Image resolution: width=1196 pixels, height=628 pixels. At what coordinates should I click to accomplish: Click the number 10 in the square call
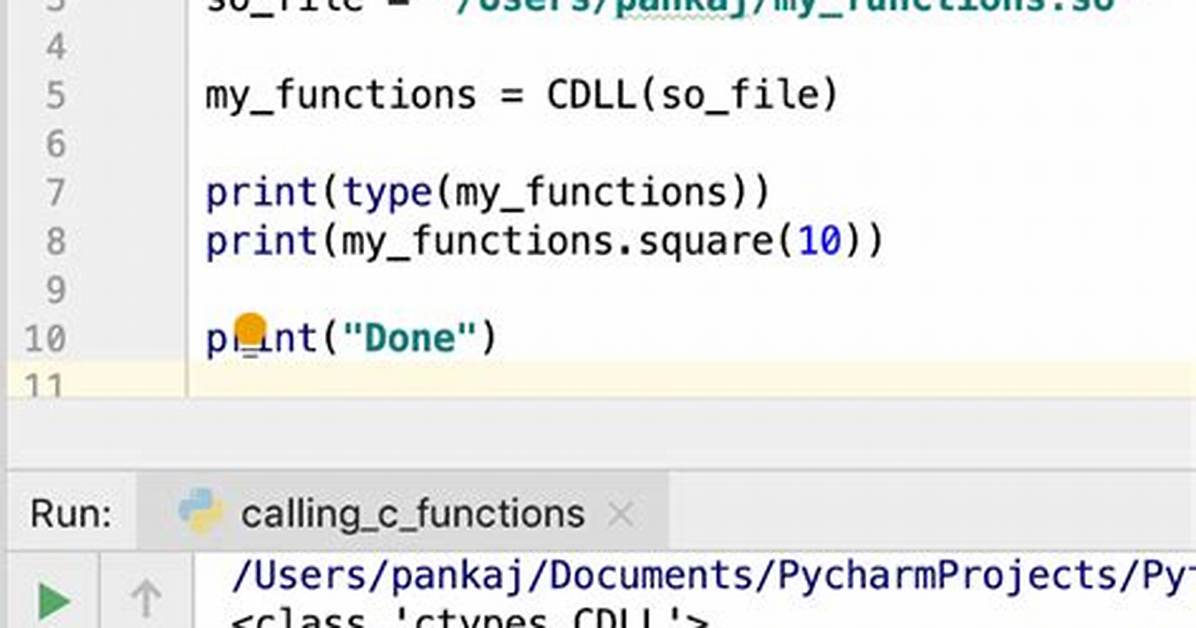tap(819, 241)
